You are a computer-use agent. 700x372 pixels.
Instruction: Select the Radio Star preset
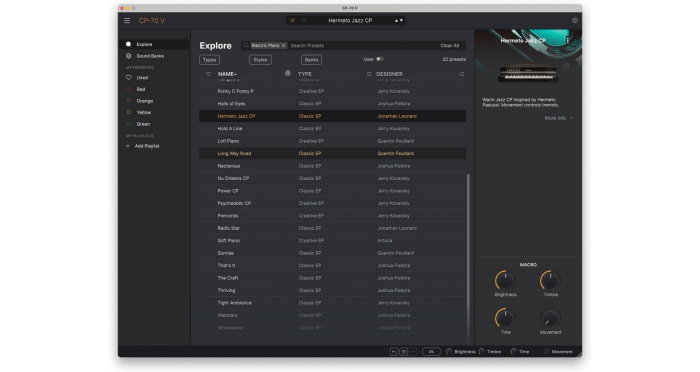click(x=333, y=228)
